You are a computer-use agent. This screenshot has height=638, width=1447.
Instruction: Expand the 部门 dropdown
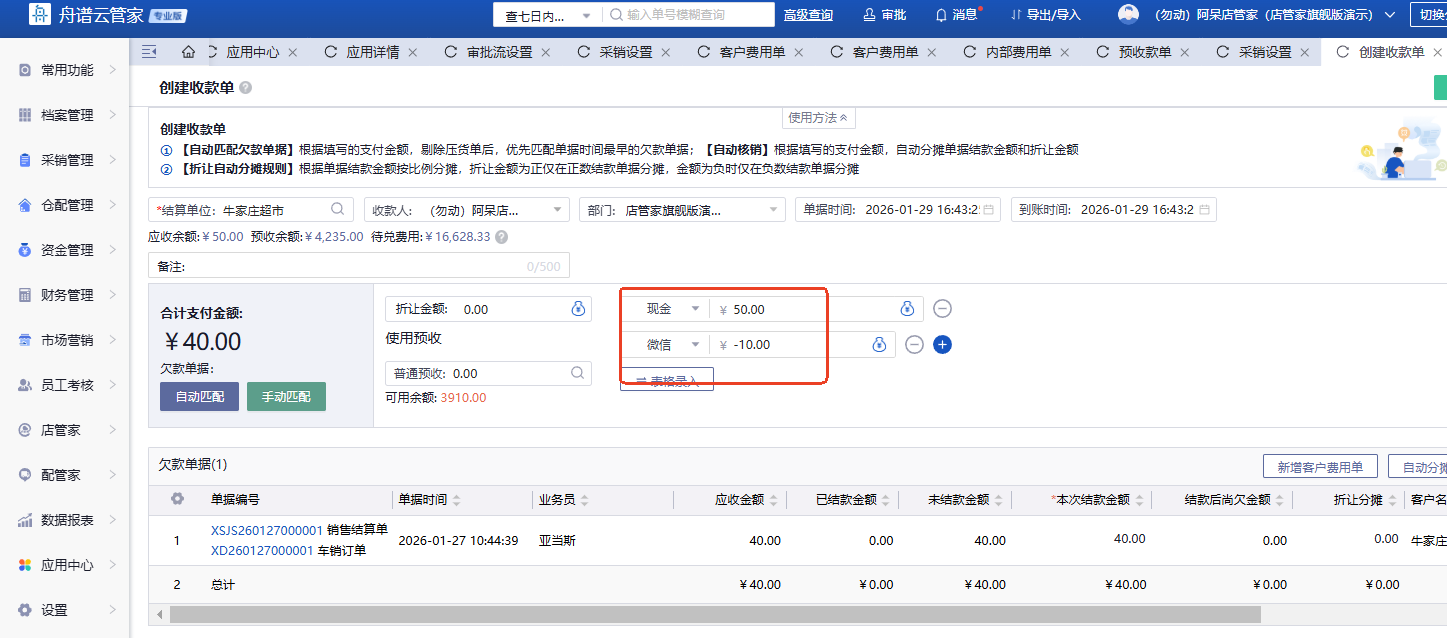click(x=772, y=210)
